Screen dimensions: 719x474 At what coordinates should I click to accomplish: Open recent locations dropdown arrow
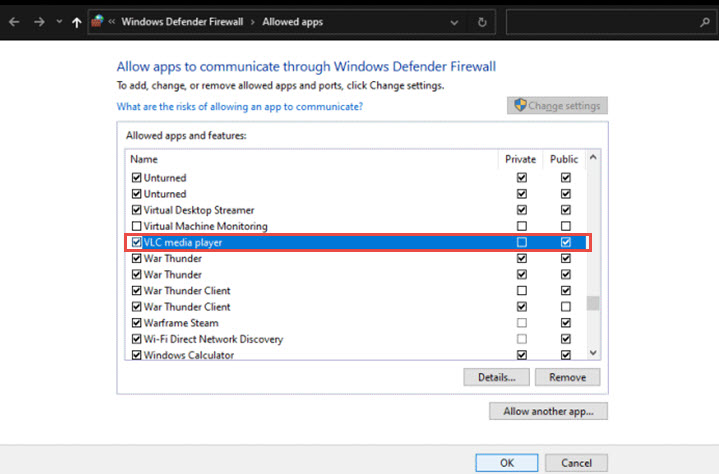tap(59, 21)
